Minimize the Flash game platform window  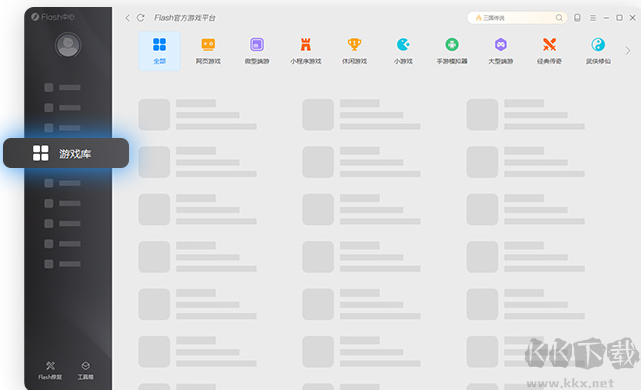606,18
